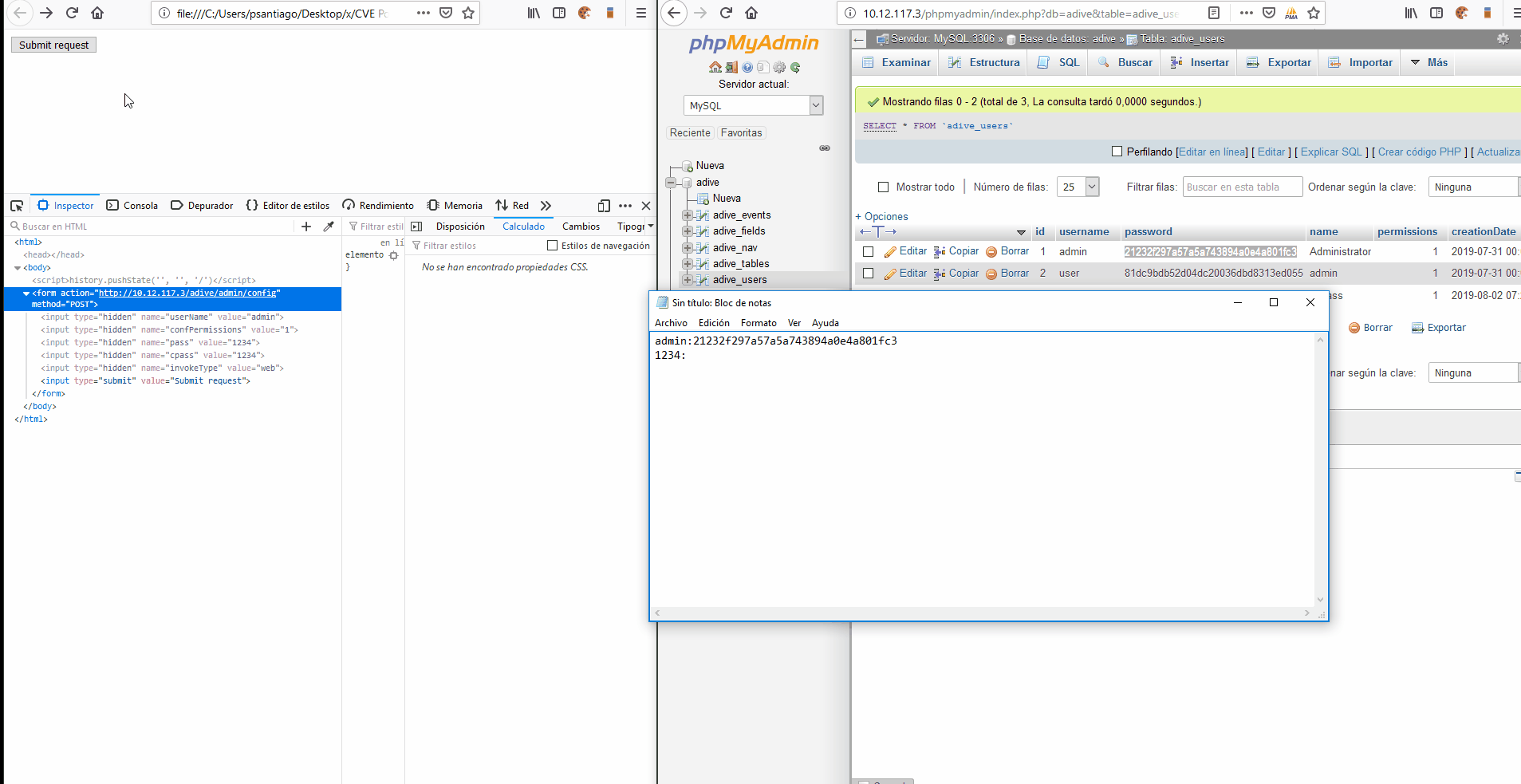The width and height of the screenshot is (1521, 784).
Task: Enable the Mostrar todo checkbox
Action: [x=883, y=187]
